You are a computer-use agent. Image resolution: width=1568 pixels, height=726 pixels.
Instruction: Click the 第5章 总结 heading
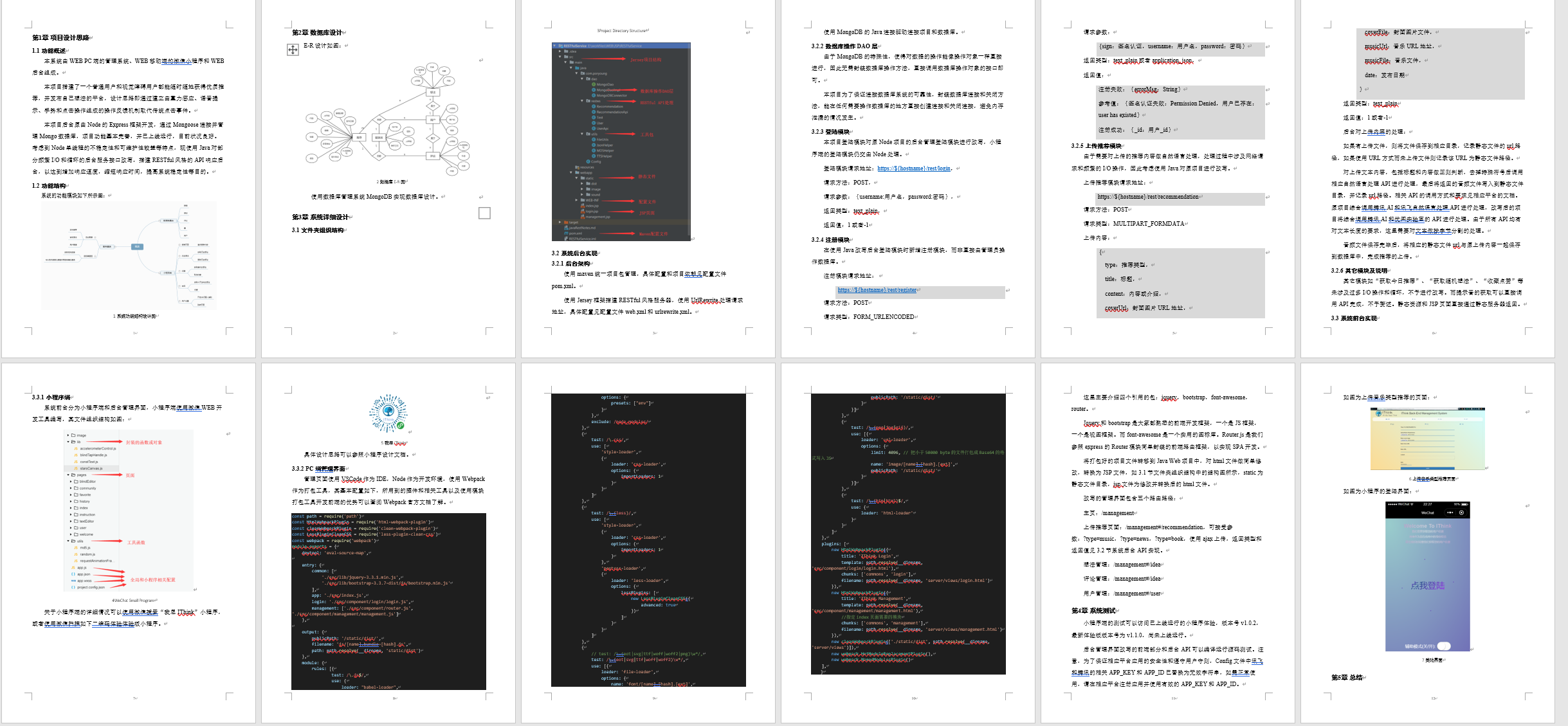click(1347, 678)
